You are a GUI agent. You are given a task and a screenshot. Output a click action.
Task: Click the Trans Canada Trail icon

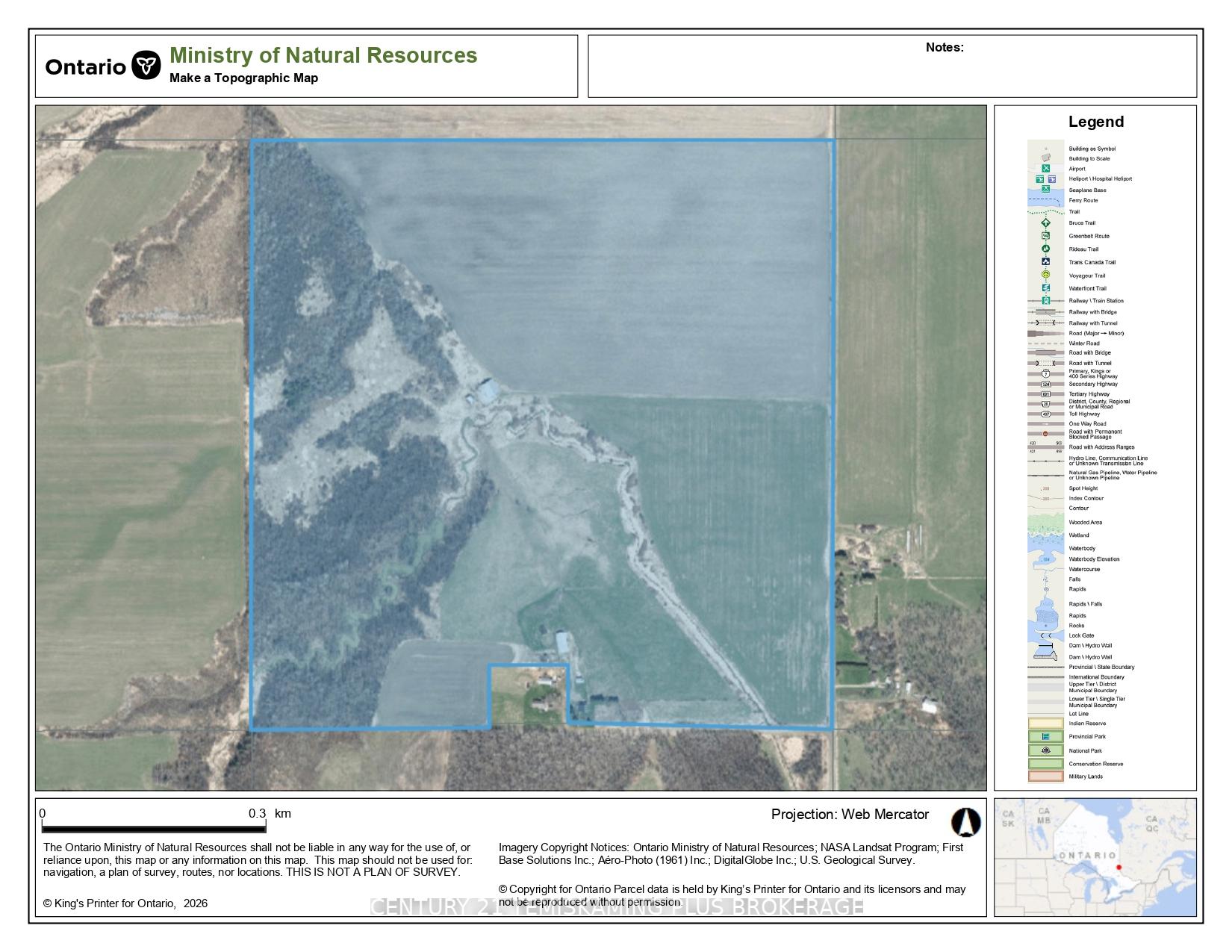pyautogui.click(x=1046, y=262)
